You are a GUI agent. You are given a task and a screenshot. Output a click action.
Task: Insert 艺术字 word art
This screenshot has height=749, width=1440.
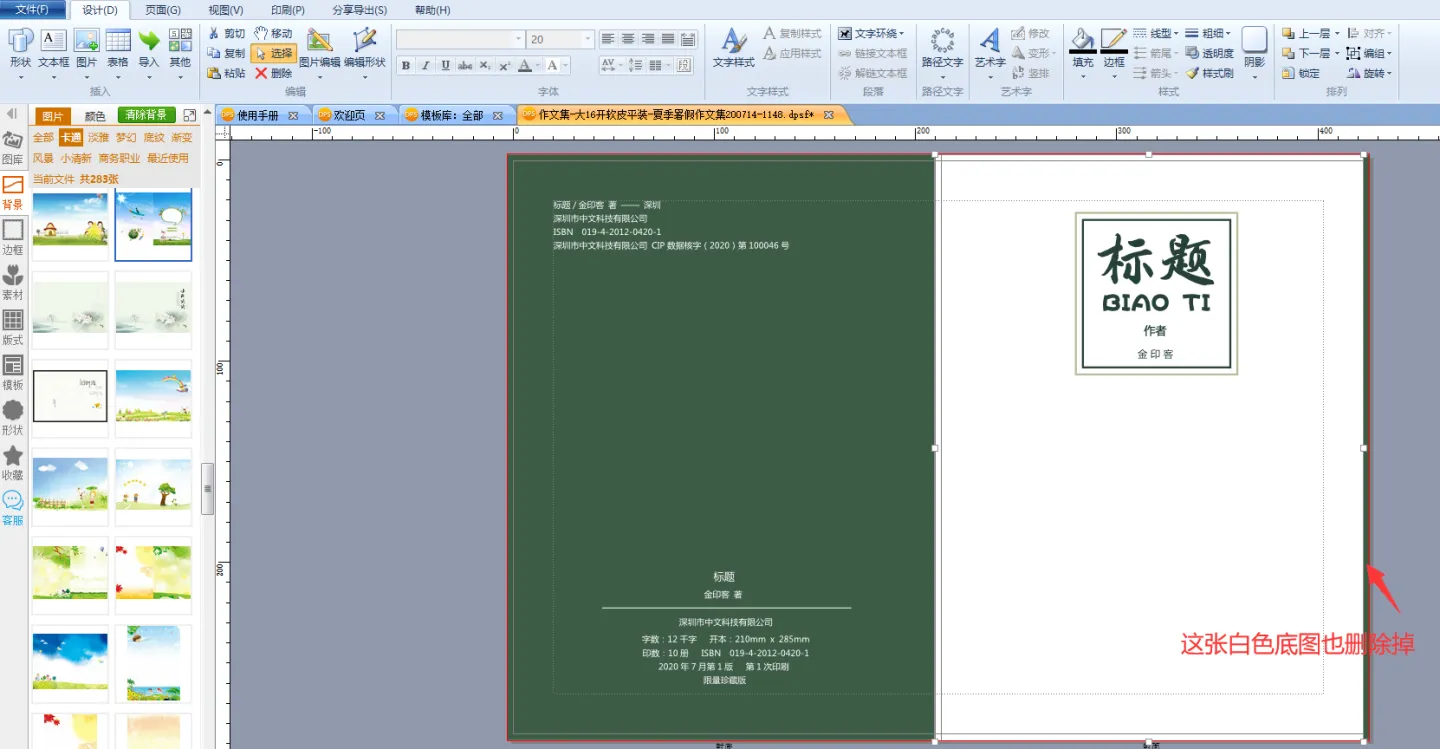pyautogui.click(x=990, y=47)
